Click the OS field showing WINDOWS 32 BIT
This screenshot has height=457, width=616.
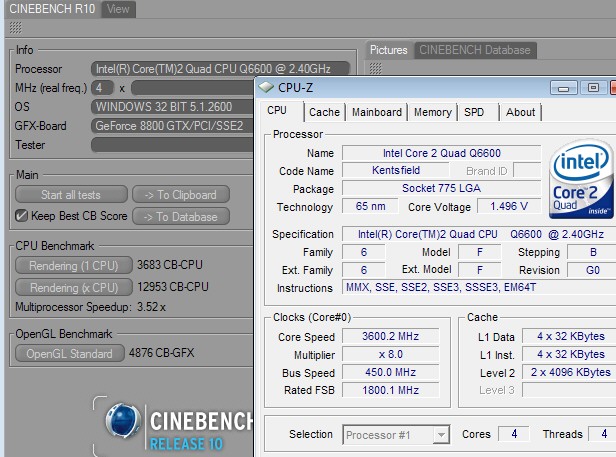point(172,106)
